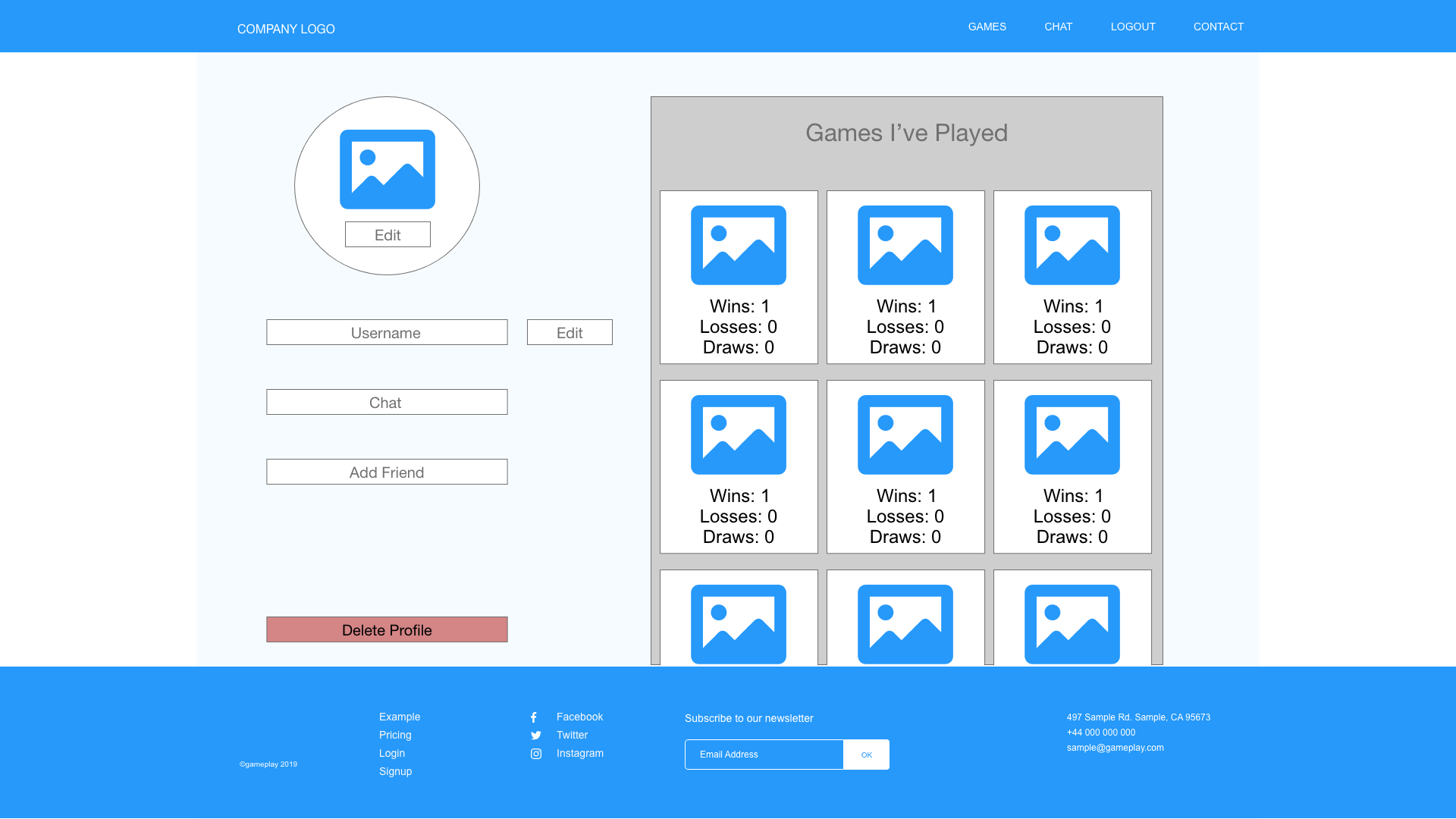The height and width of the screenshot is (819, 1456).
Task: Click the Delete Profile button
Action: pyautogui.click(x=386, y=629)
